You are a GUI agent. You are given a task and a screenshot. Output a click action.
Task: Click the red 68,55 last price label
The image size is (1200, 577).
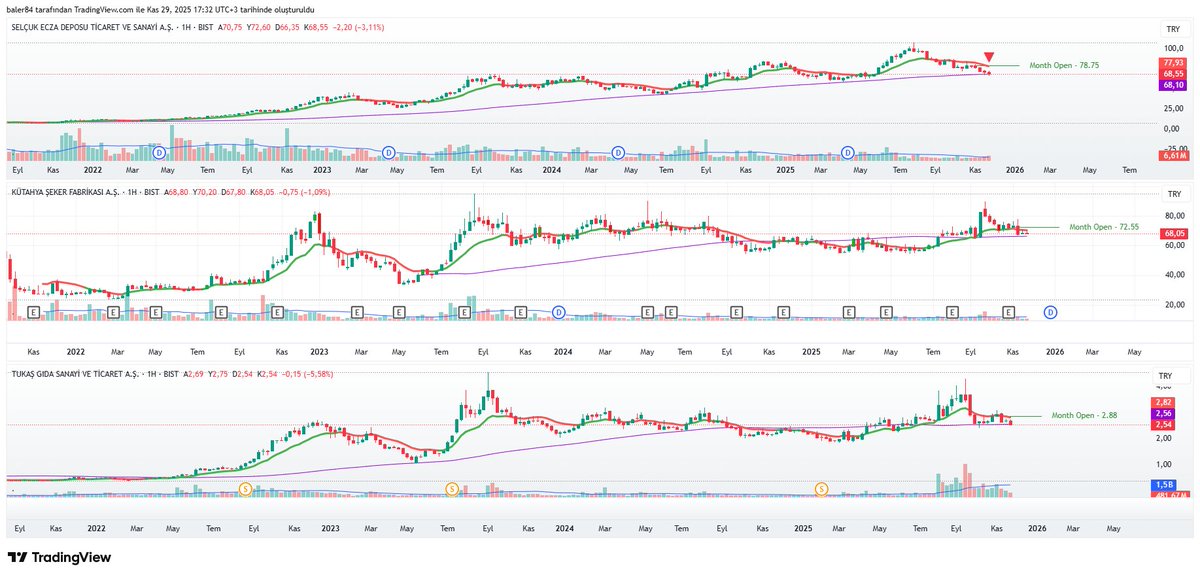pyautogui.click(x=1172, y=74)
